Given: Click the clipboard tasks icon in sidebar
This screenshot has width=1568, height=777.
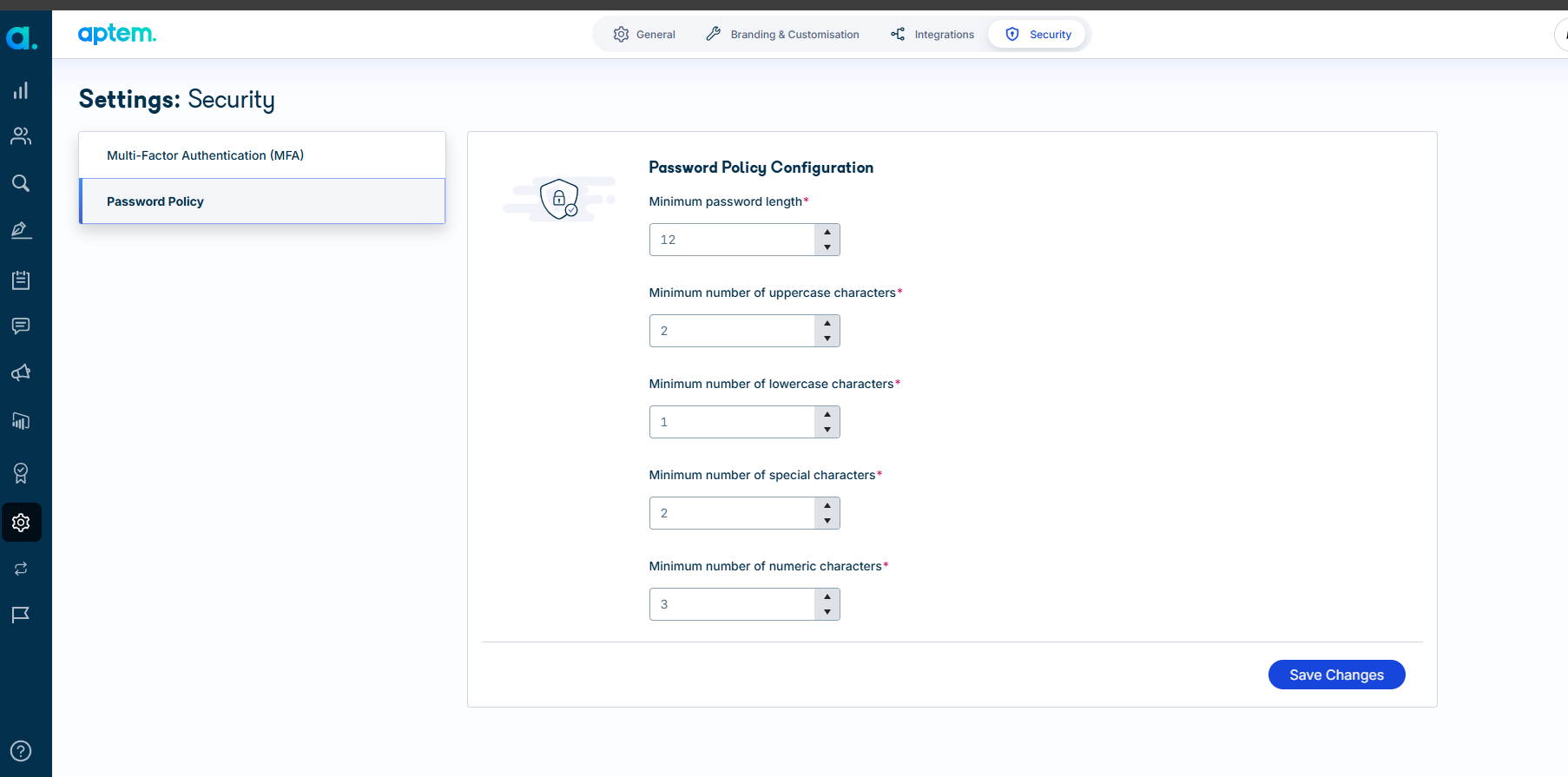Looking at the screenshot, I should (x=21, y=280).
